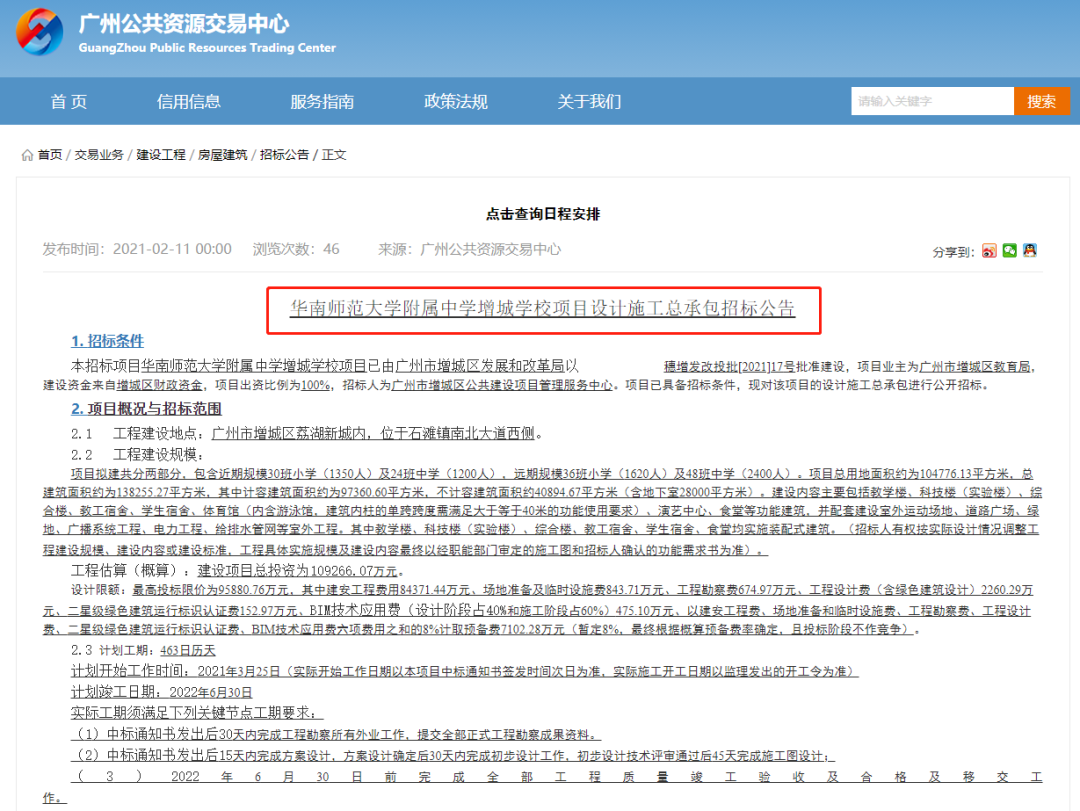Share the article via QQ penguin icon
Image resolution: width=1080 pixels, height=811 pixels.
pyautogui.click(x=1029, y=251)
